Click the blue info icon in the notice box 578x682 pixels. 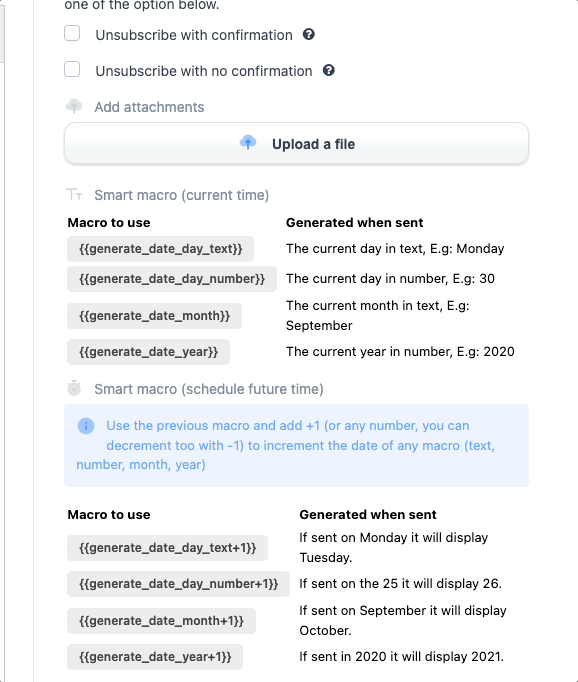pos(86,426)
